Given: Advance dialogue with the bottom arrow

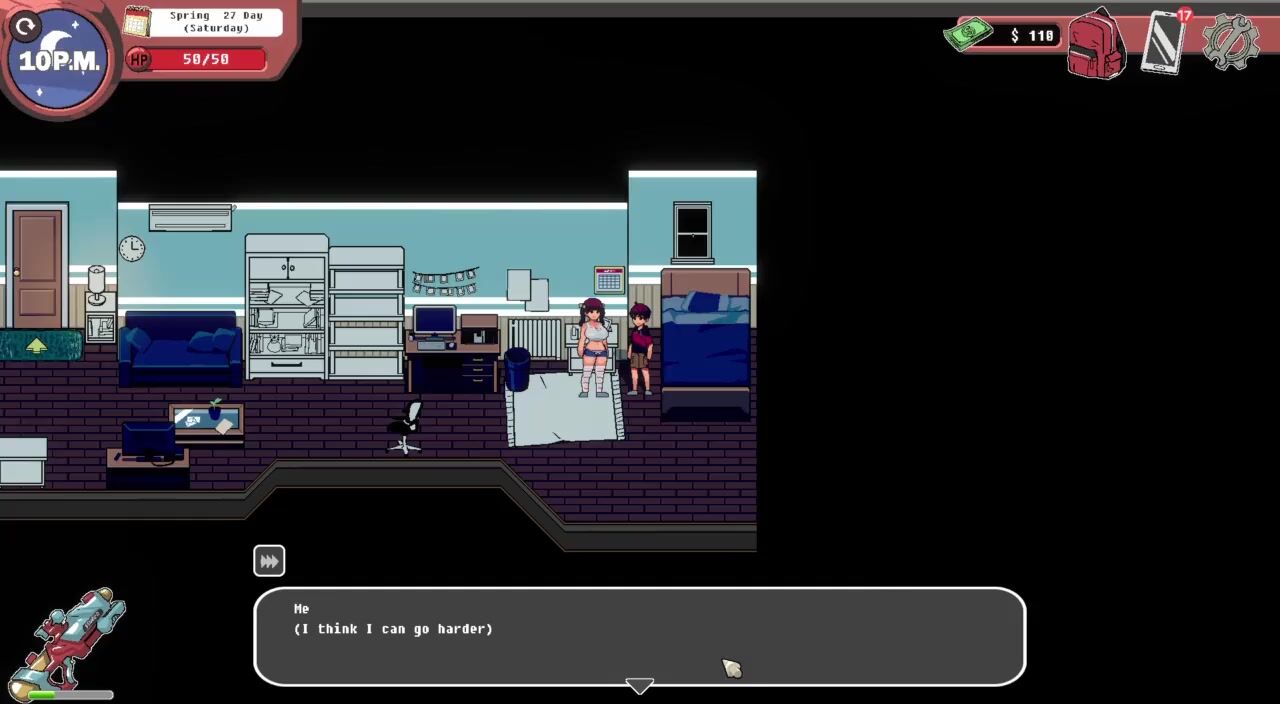Looking at the screenshot, I should [639, 685].
